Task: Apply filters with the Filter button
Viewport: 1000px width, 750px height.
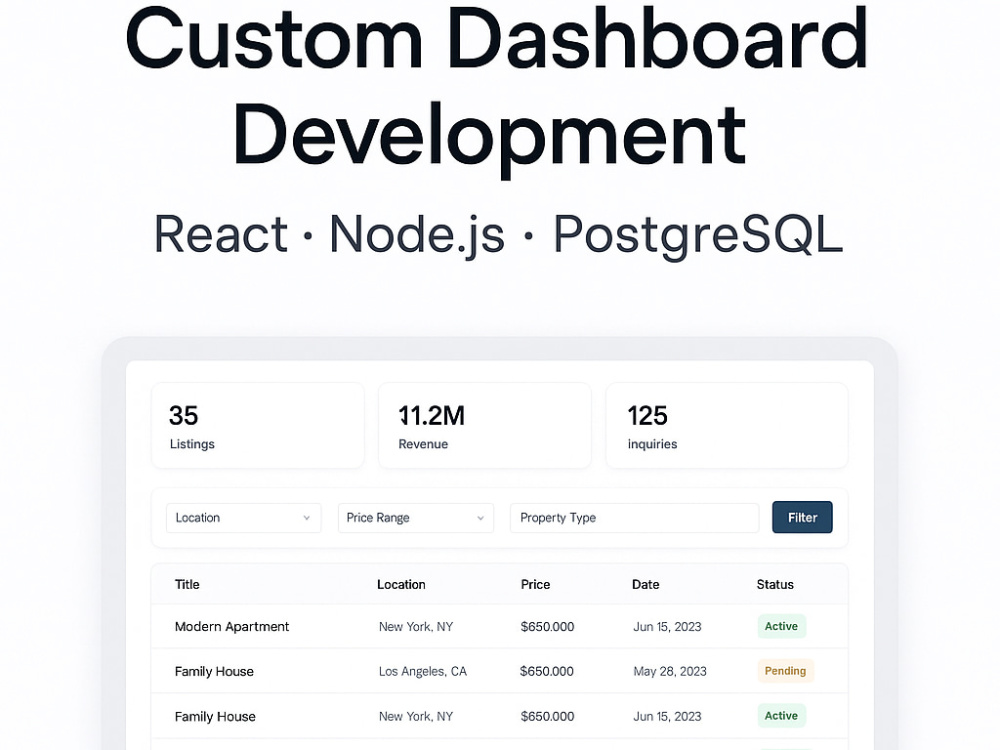Action: point(802,517)
